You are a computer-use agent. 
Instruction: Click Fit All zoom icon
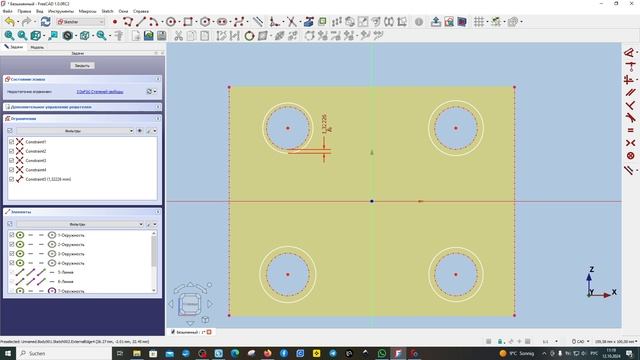(9, 36)
